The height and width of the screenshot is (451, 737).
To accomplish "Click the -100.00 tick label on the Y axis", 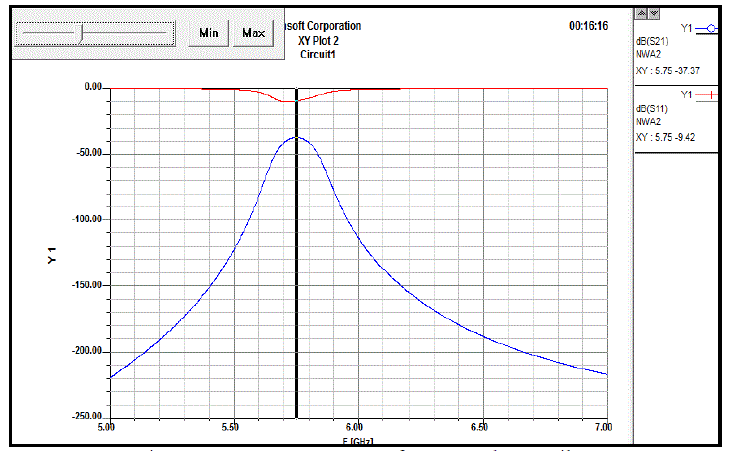I will coord(87,219).
